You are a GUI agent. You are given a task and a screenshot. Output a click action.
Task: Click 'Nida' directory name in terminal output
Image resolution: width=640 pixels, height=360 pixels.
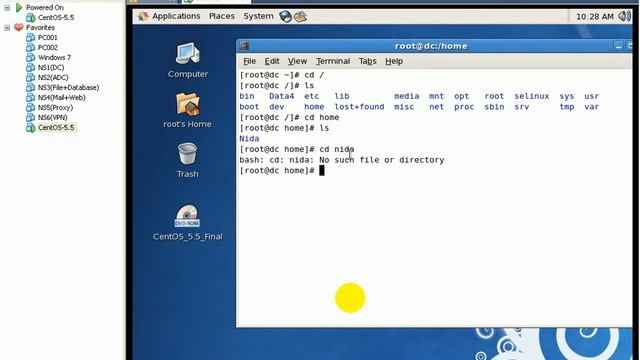(249, 139)
